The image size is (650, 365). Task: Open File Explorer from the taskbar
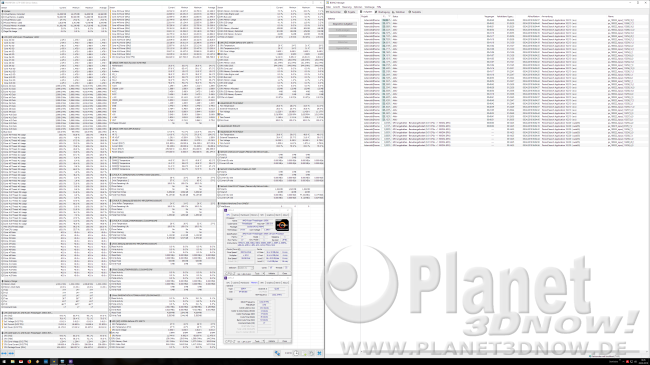coord(13,362)
